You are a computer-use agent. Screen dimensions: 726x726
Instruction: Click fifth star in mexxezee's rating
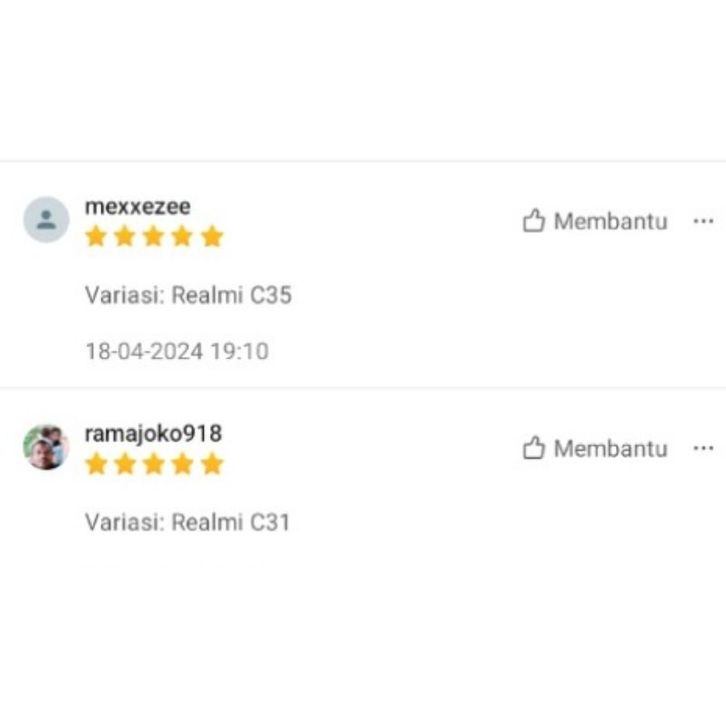pyautogui.click(x=212, y=236)
